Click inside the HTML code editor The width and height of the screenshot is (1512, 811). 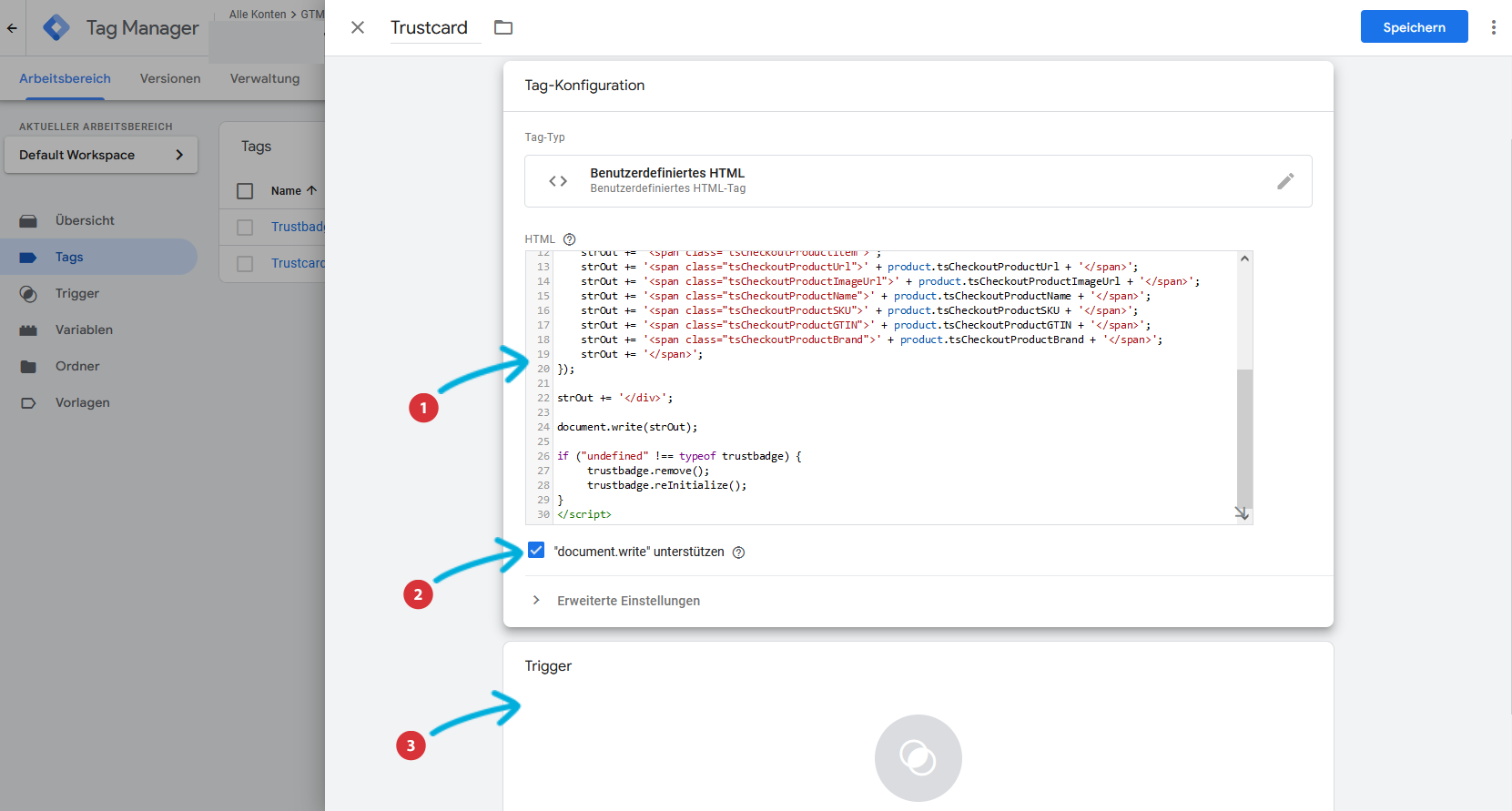(x=888, y=388)
